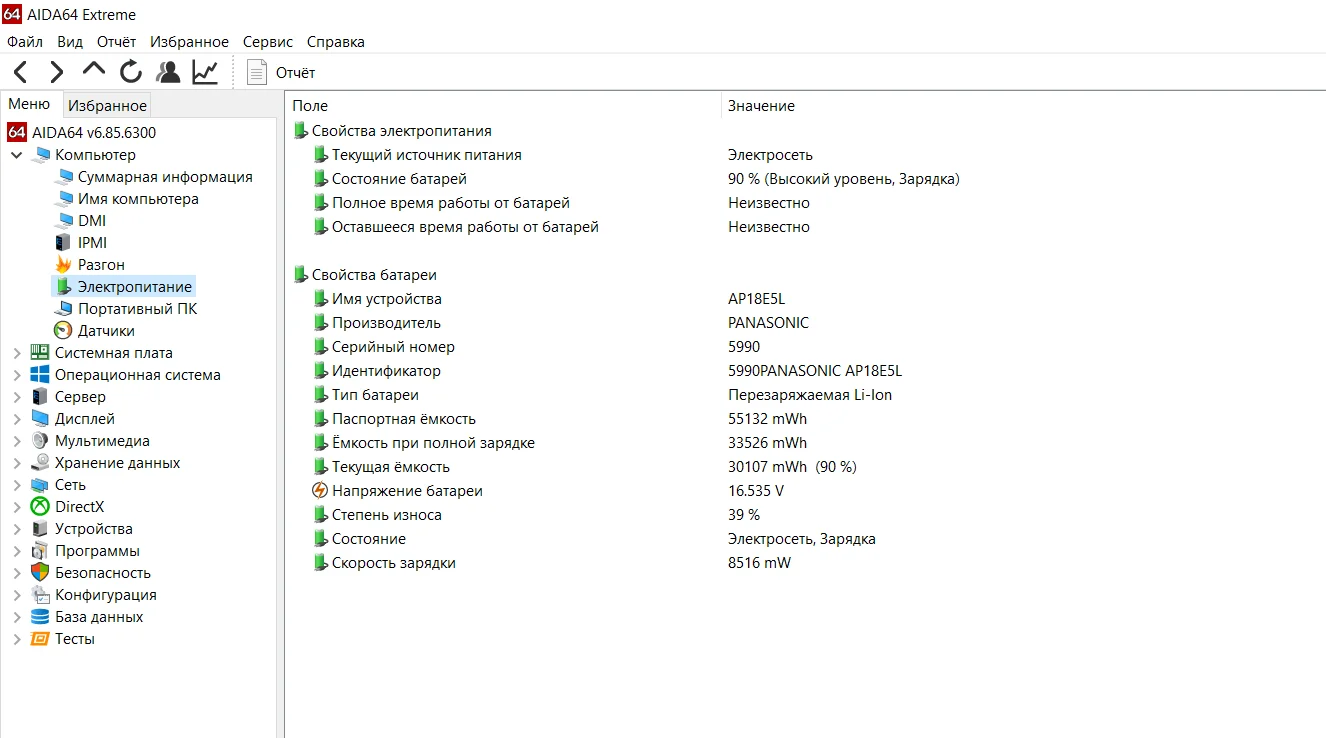This screenshot has height=738, width=1326.
Task: Switch to the Меню sidebar tab
Action: point(29,104)
